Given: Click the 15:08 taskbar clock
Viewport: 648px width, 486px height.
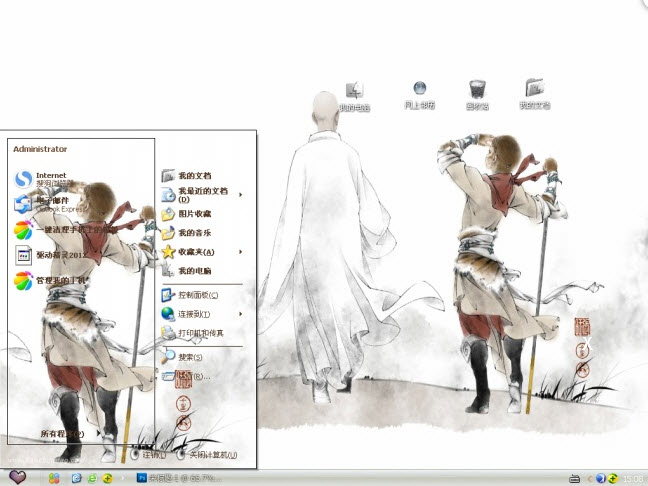Looking at the screenshot, I should coord(632,479).
